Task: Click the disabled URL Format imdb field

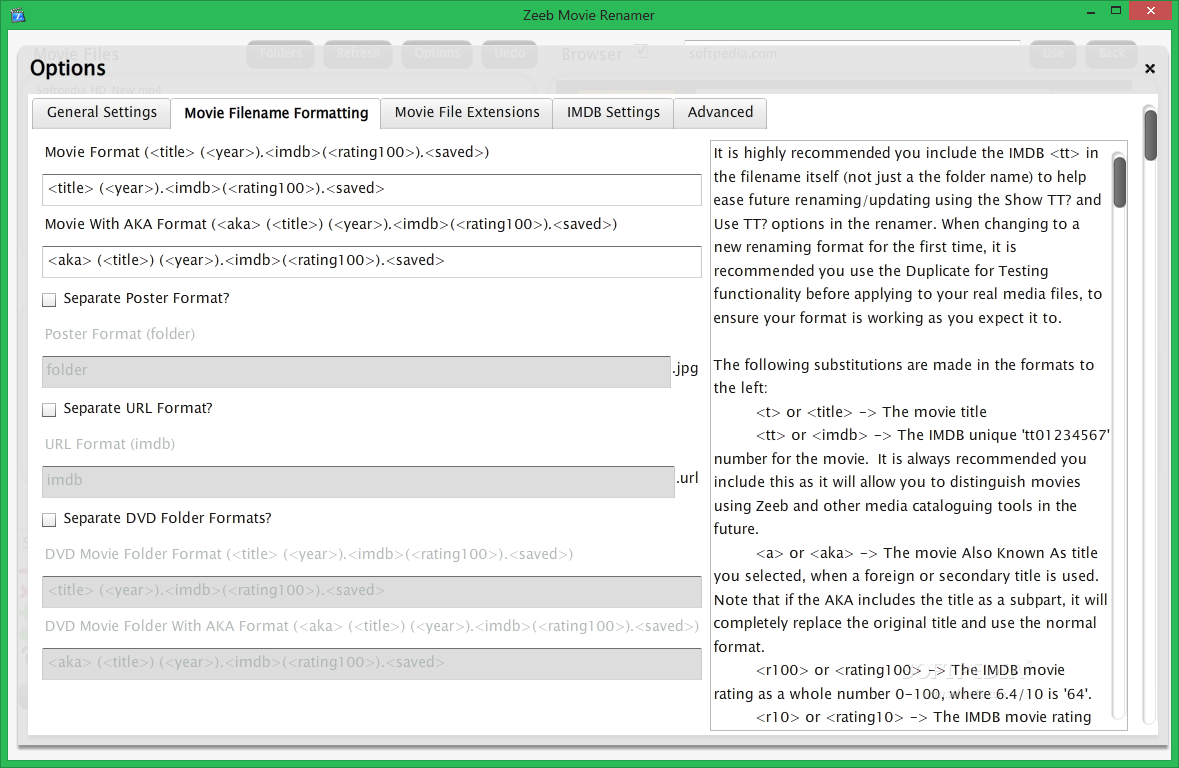Action: click(358, 481)
